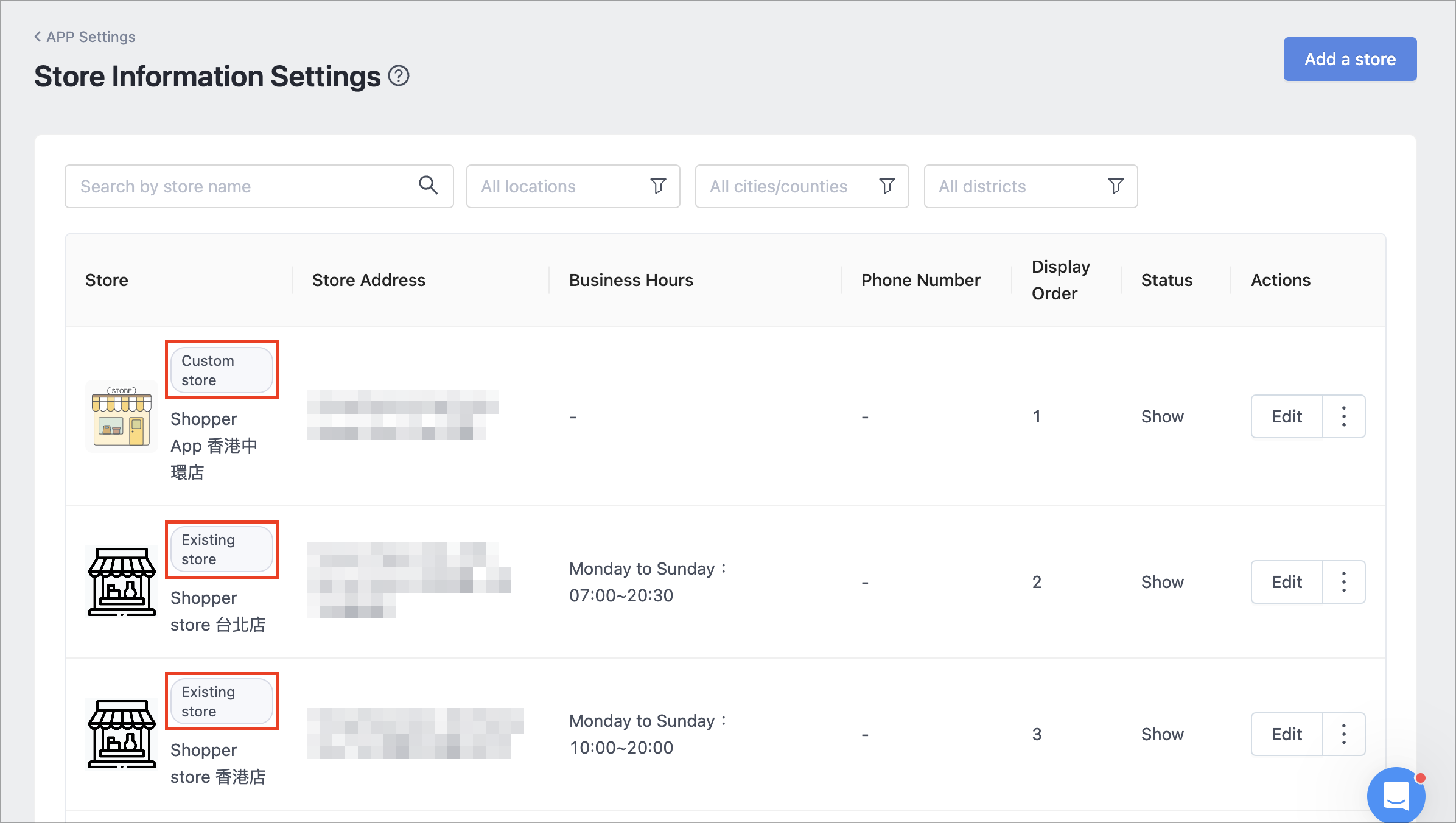
Task: Click the Existing store tag for 台北店
Action: point(222,549)
